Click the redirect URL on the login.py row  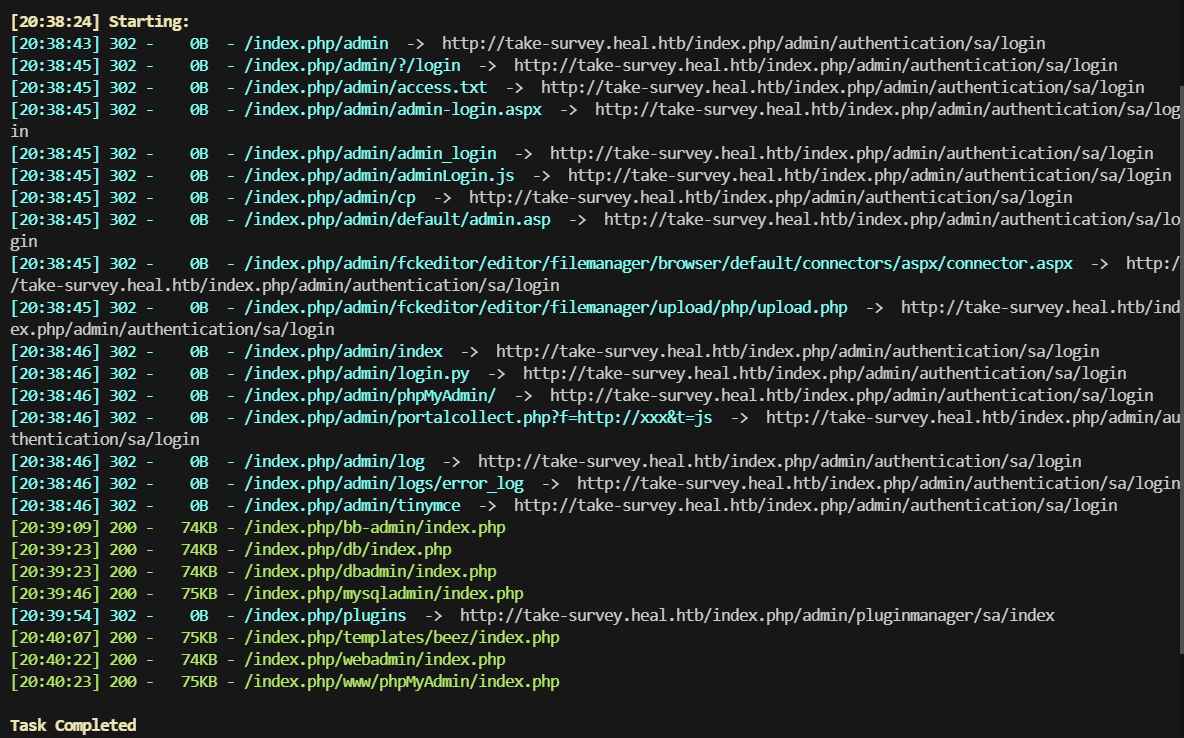click(825, 373)
